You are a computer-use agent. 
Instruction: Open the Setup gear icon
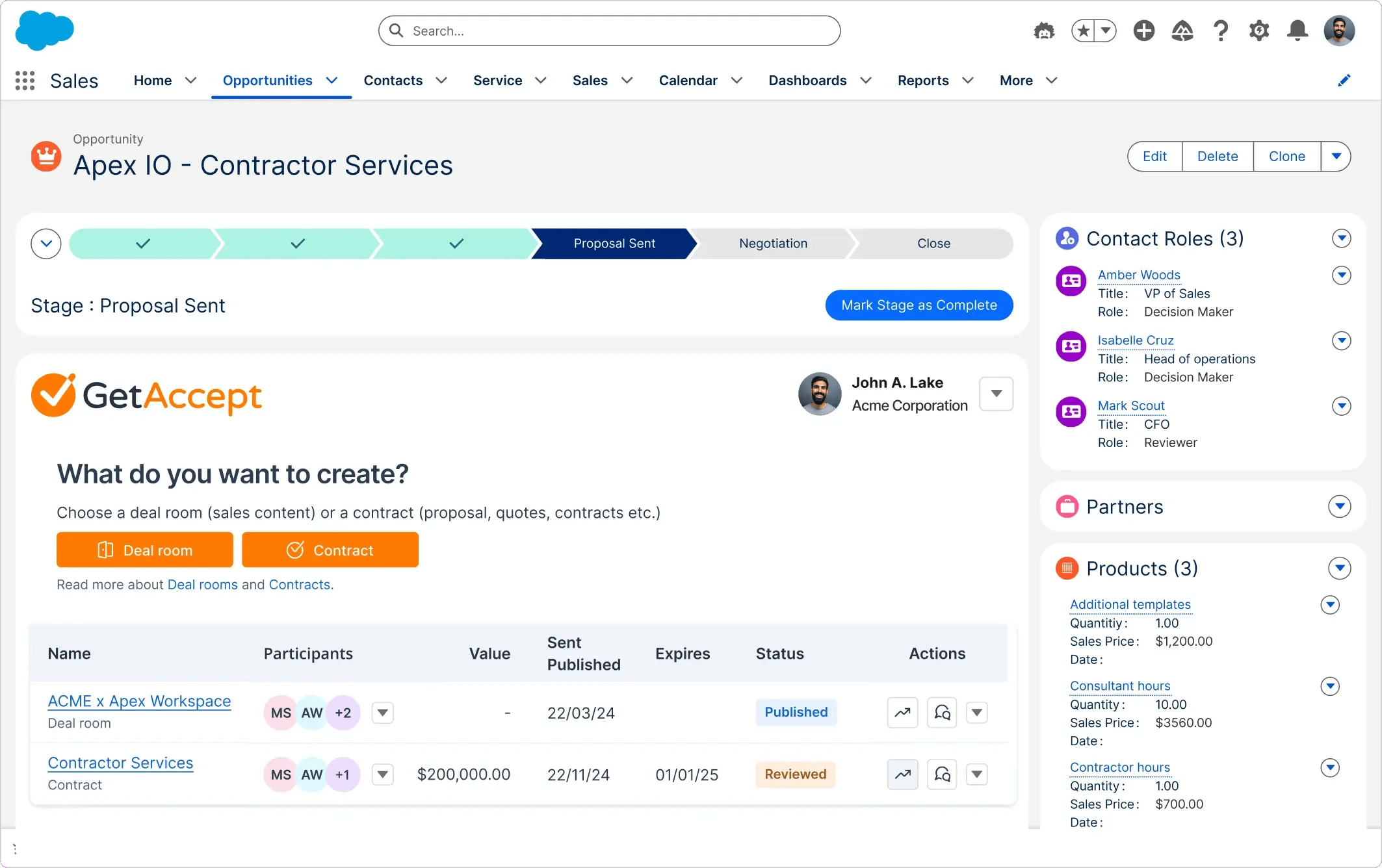coord(1259,31)
